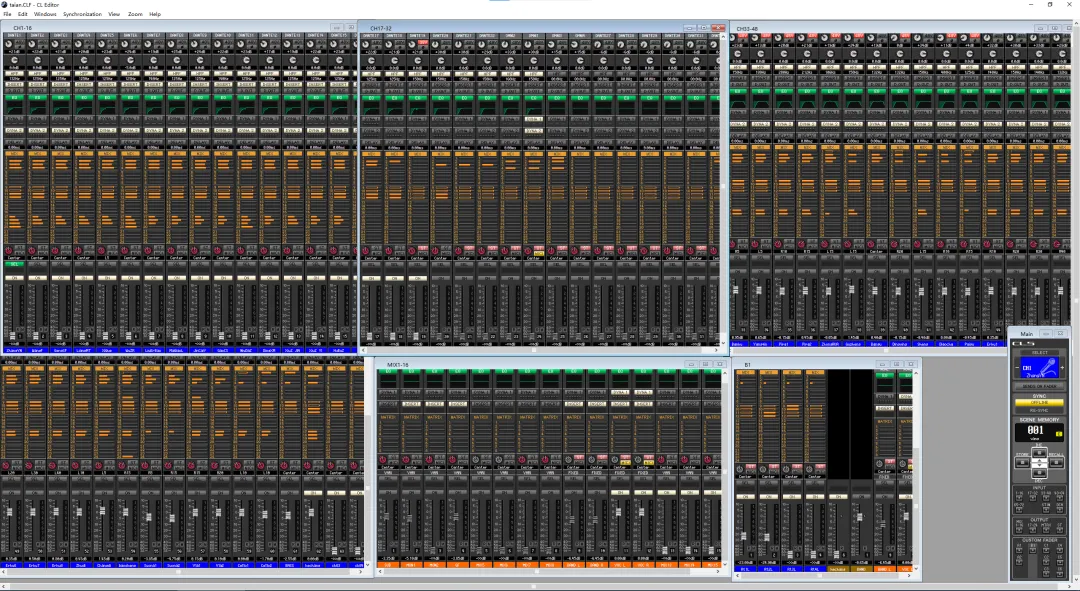Toggle VOC L ON button in MIX1-16 window
The height and width of the screenshot is (591, 1080).
pos(620,492)
